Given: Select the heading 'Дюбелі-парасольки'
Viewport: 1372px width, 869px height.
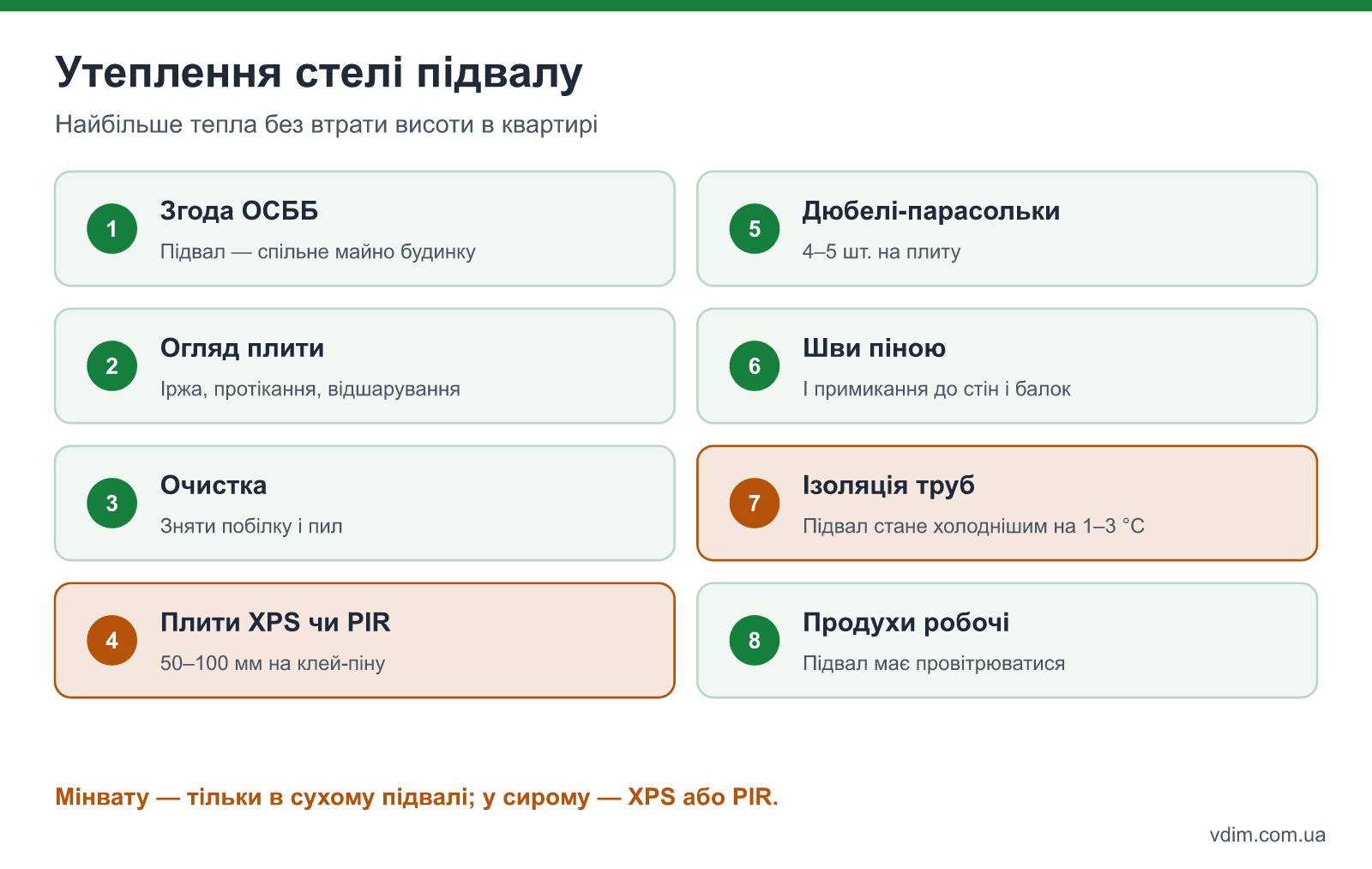Looking at the screenshot, I should (x=931, y=211).
